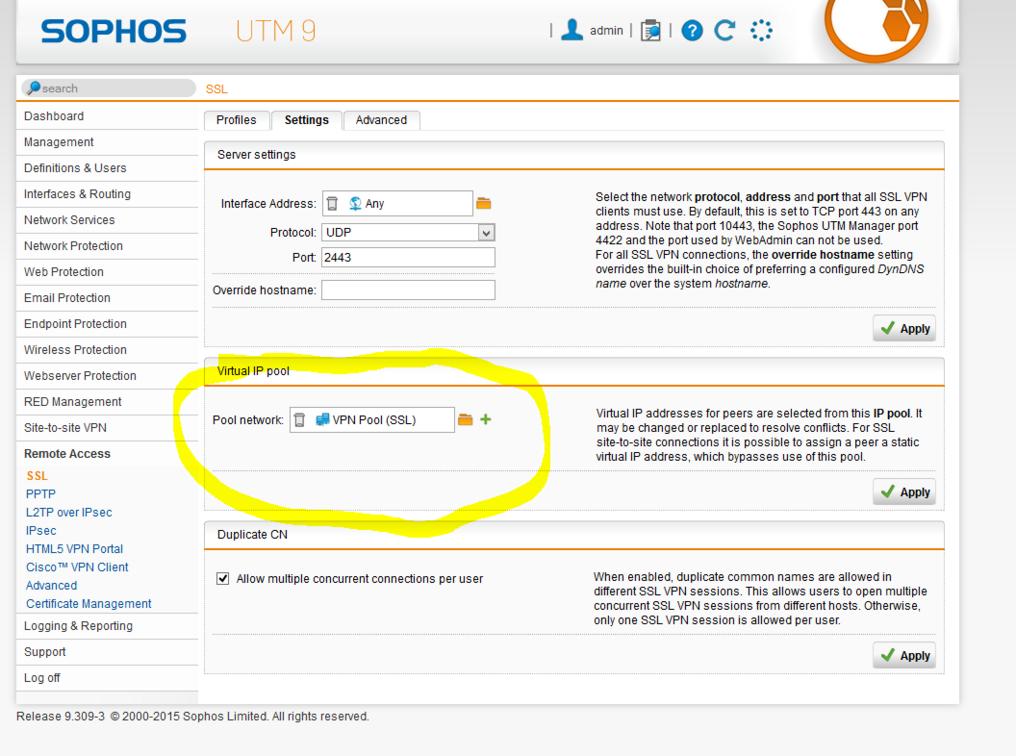Click the magnifier icon in search box

pos(34,87)
